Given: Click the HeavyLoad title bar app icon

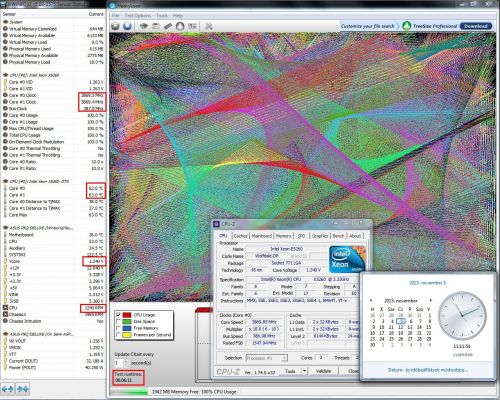Looking at the screenshot, I should (112, 6).
